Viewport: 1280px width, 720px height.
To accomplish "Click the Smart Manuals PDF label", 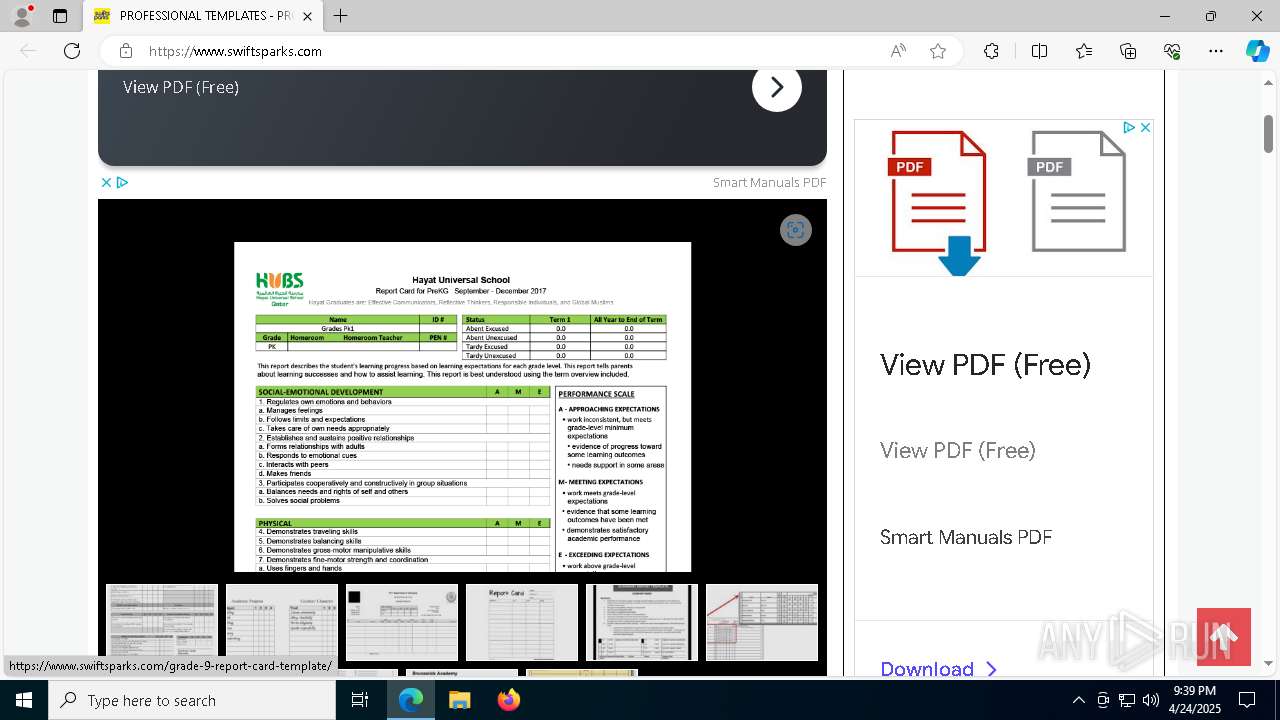I will (x=769, y=182).
